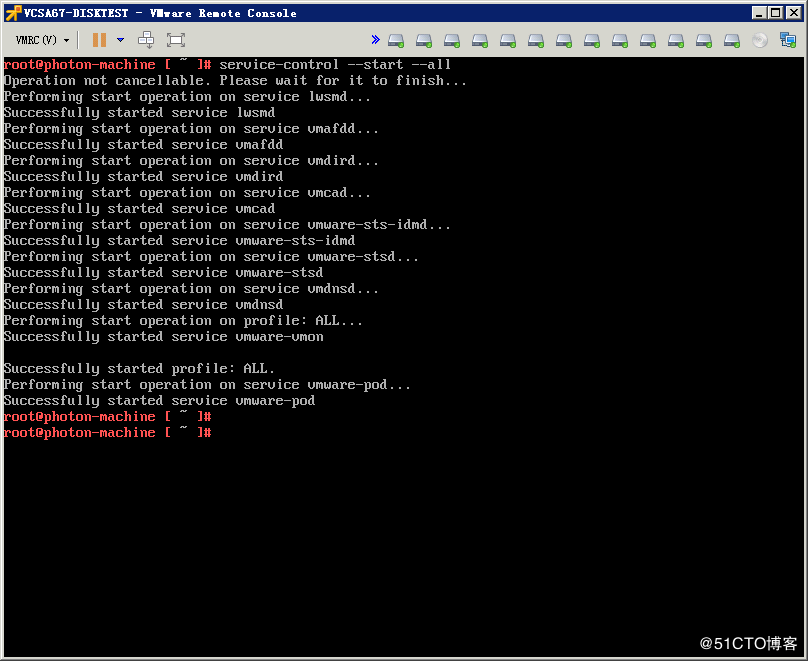Image resolution: width=808 pixels, height=661 pixels.
Task: Click 'Performing start operation on service vmdnsd...'
Action: (x=191, y=288)
